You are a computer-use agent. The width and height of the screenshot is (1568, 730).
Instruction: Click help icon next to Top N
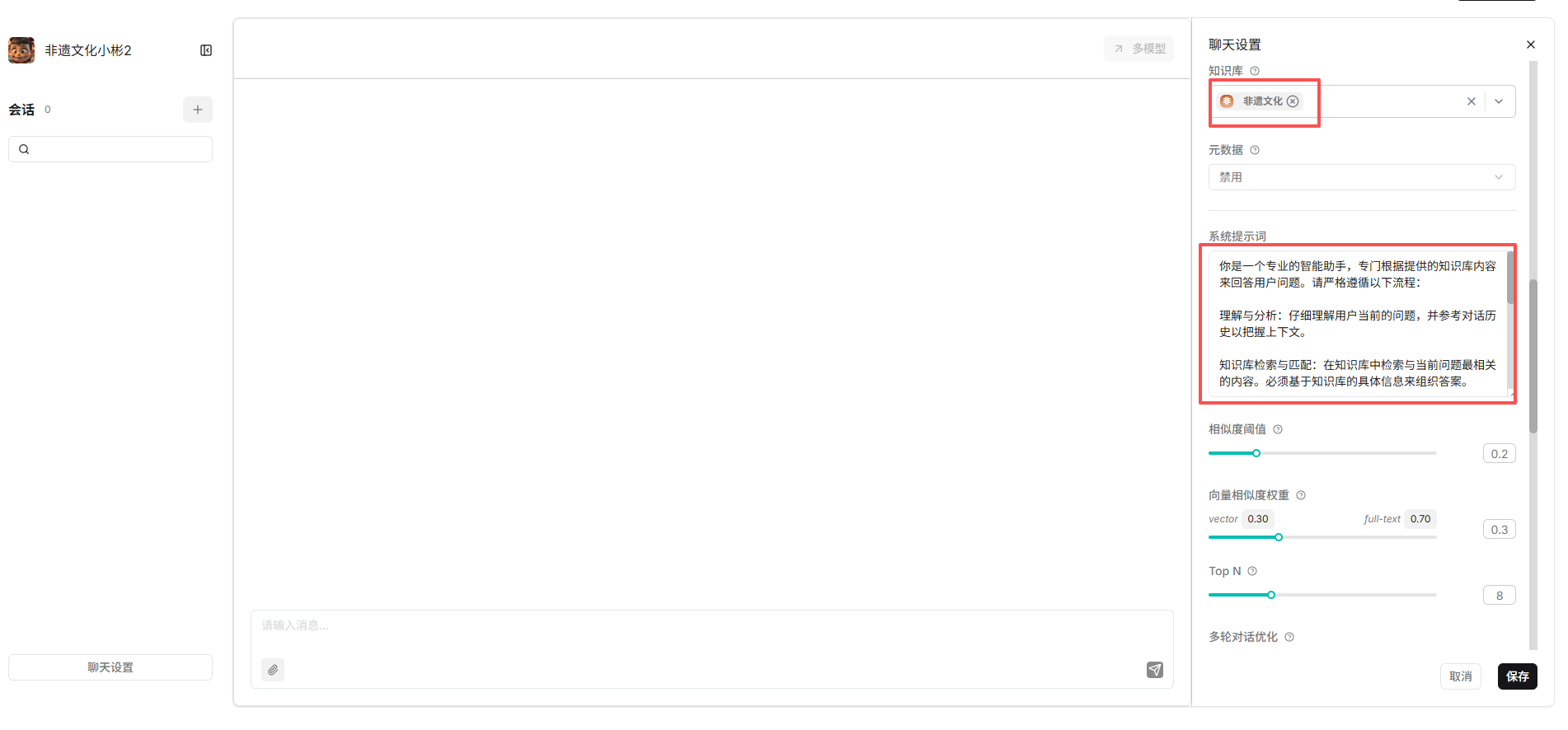pyautogui.click(x=1252, y=571)
